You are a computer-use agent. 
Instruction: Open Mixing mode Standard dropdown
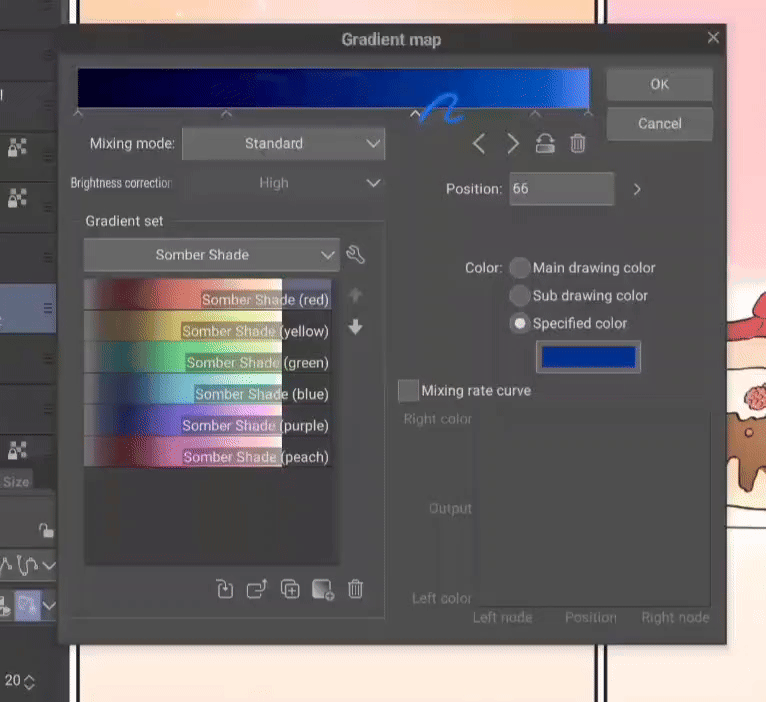coord(283,144)
